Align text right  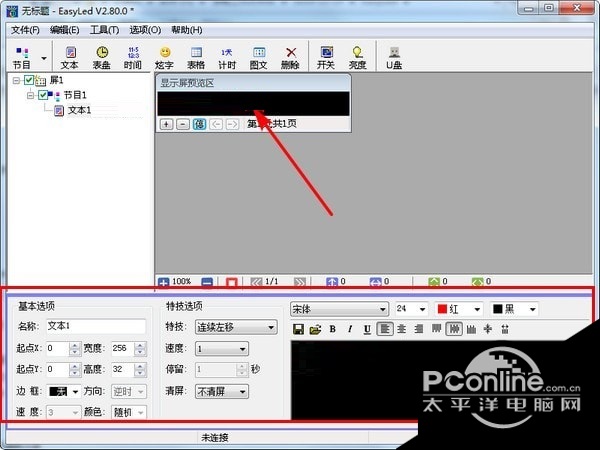(x=419, y=329)
